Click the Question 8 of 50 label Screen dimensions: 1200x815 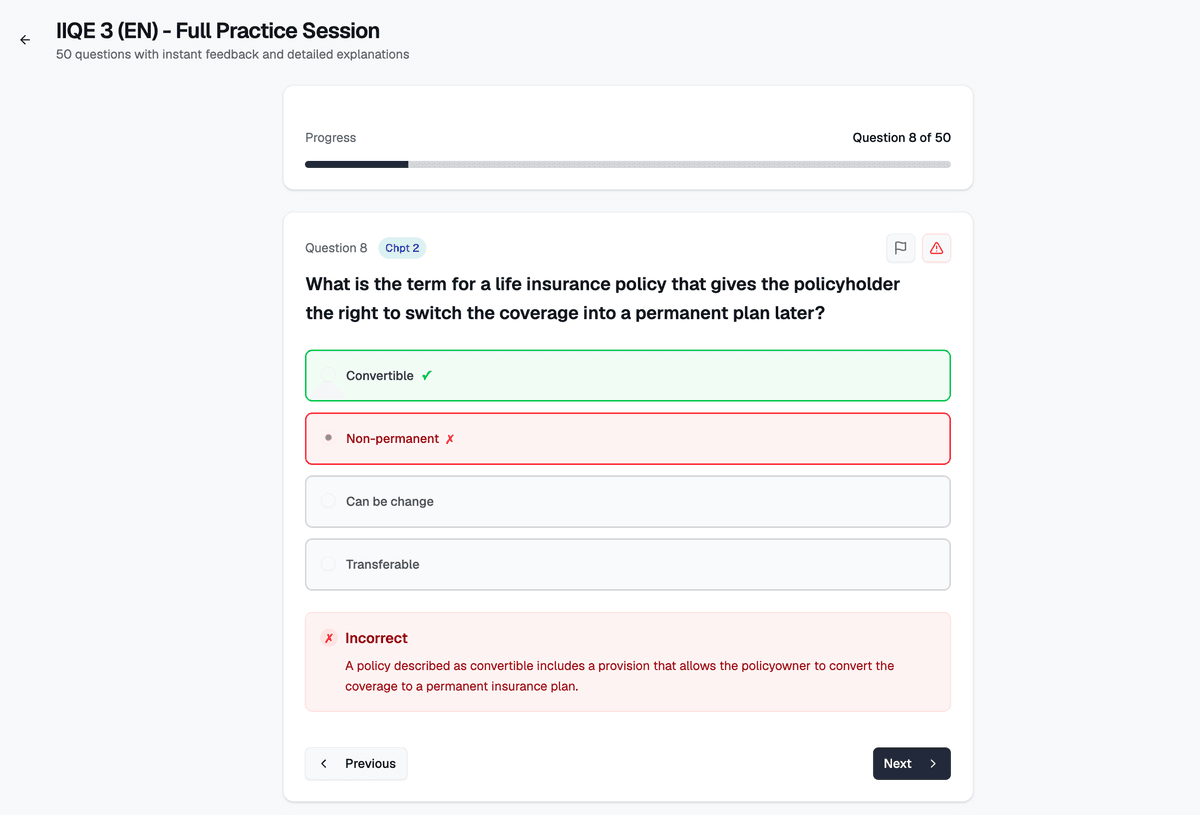coord(901,137)
